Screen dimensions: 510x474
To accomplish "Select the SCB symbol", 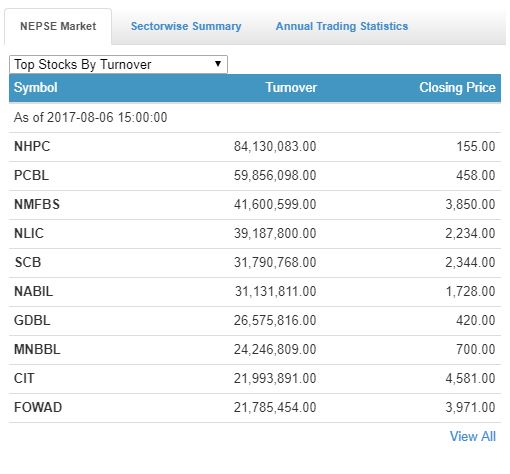I will tap(28, 262).
